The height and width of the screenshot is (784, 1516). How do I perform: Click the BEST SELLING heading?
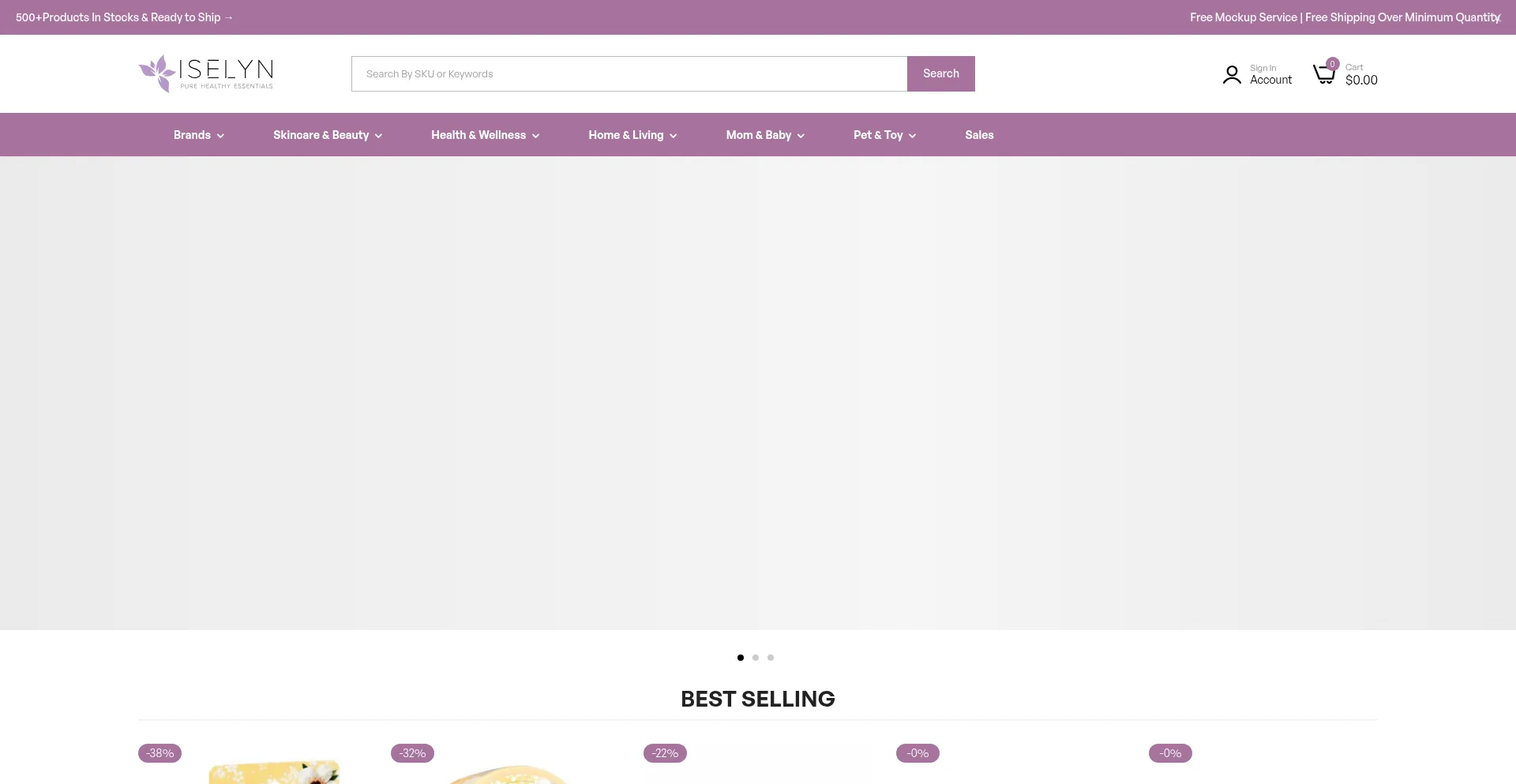pyautogui.click(x=758, y=699)
